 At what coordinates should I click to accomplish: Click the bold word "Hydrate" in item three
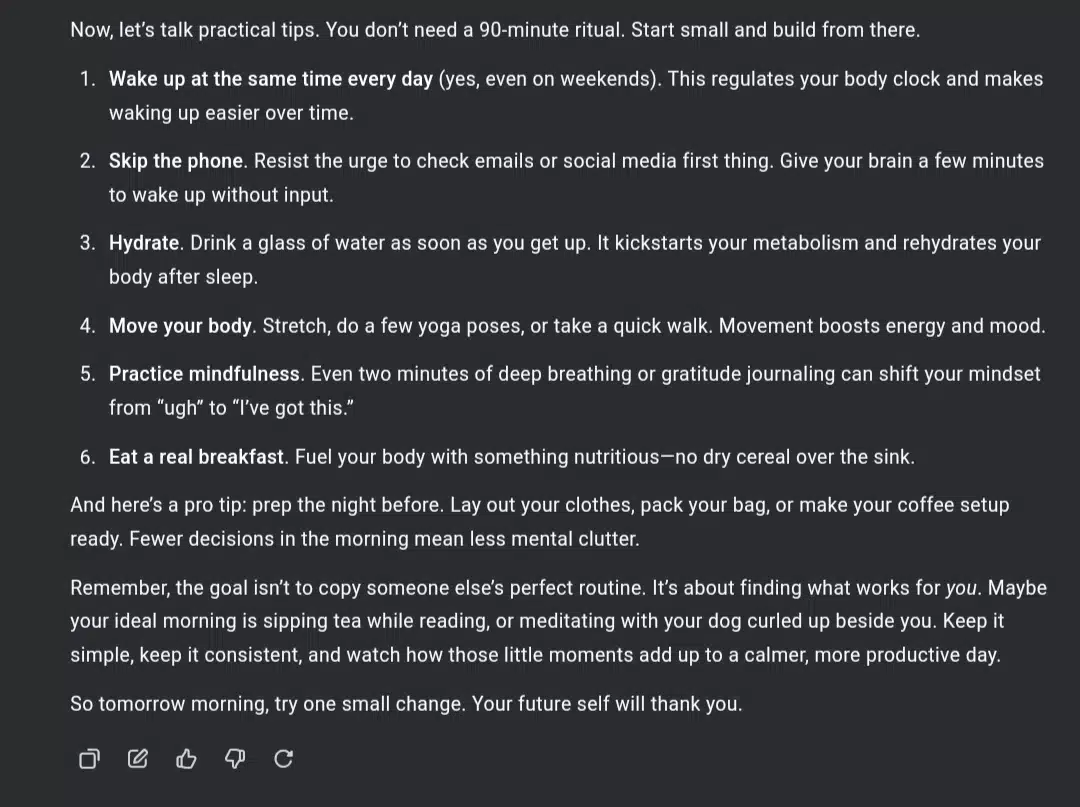pyautogui.click(x=144, y=243)
